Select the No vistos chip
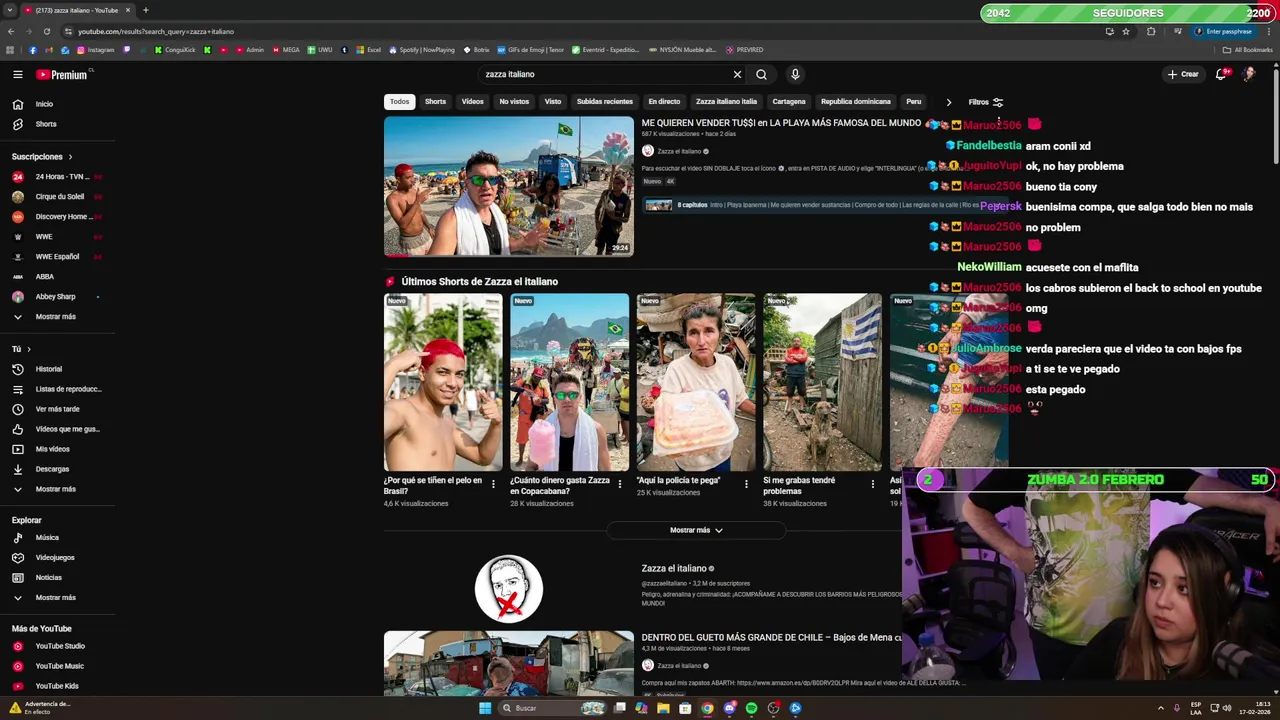Viewport: 1280px width, 720px height. click(514, 102)
